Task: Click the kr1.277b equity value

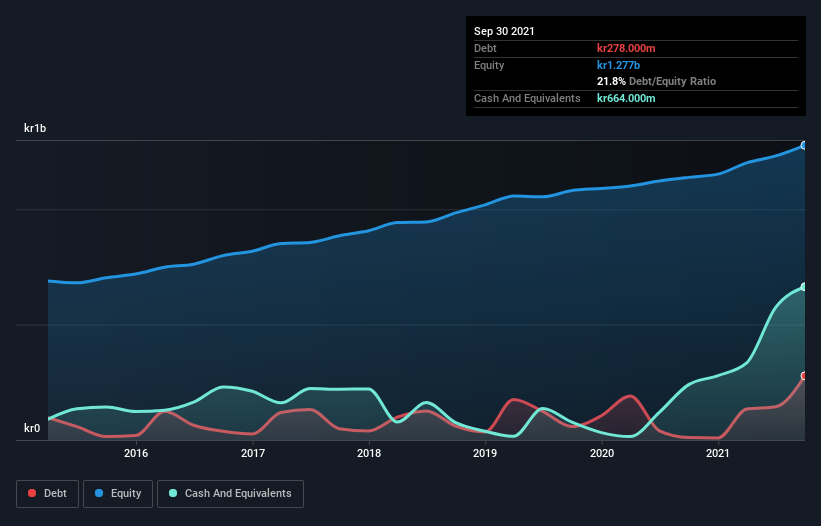Action: tap(618, 65)
